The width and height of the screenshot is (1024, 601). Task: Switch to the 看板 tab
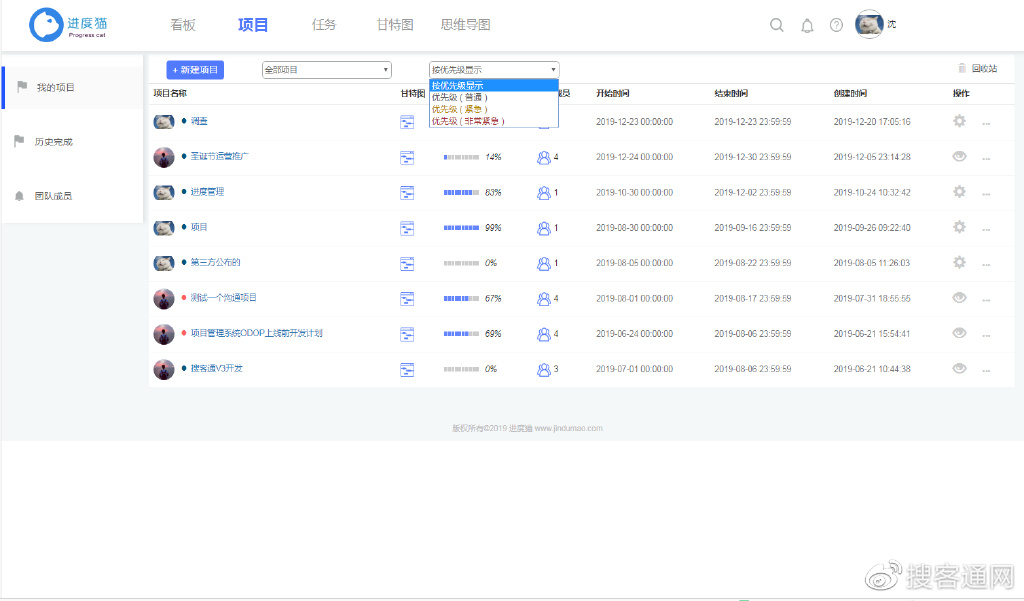(x=183, y=25)
